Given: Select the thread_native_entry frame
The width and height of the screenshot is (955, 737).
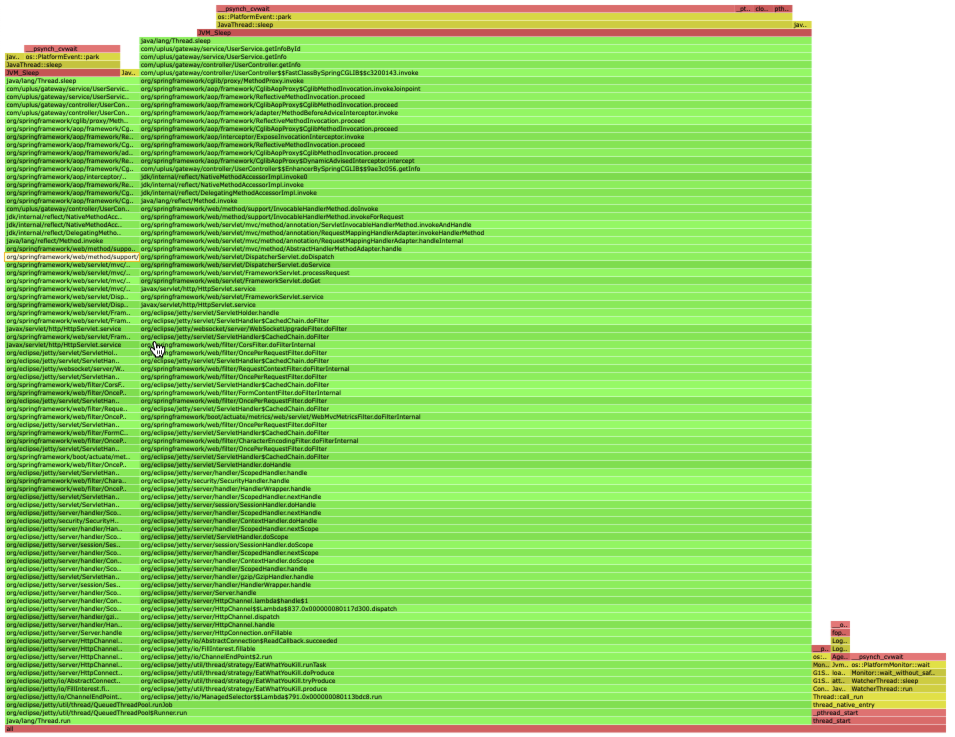Looking at the screenshot, I should tap(879, 705).
